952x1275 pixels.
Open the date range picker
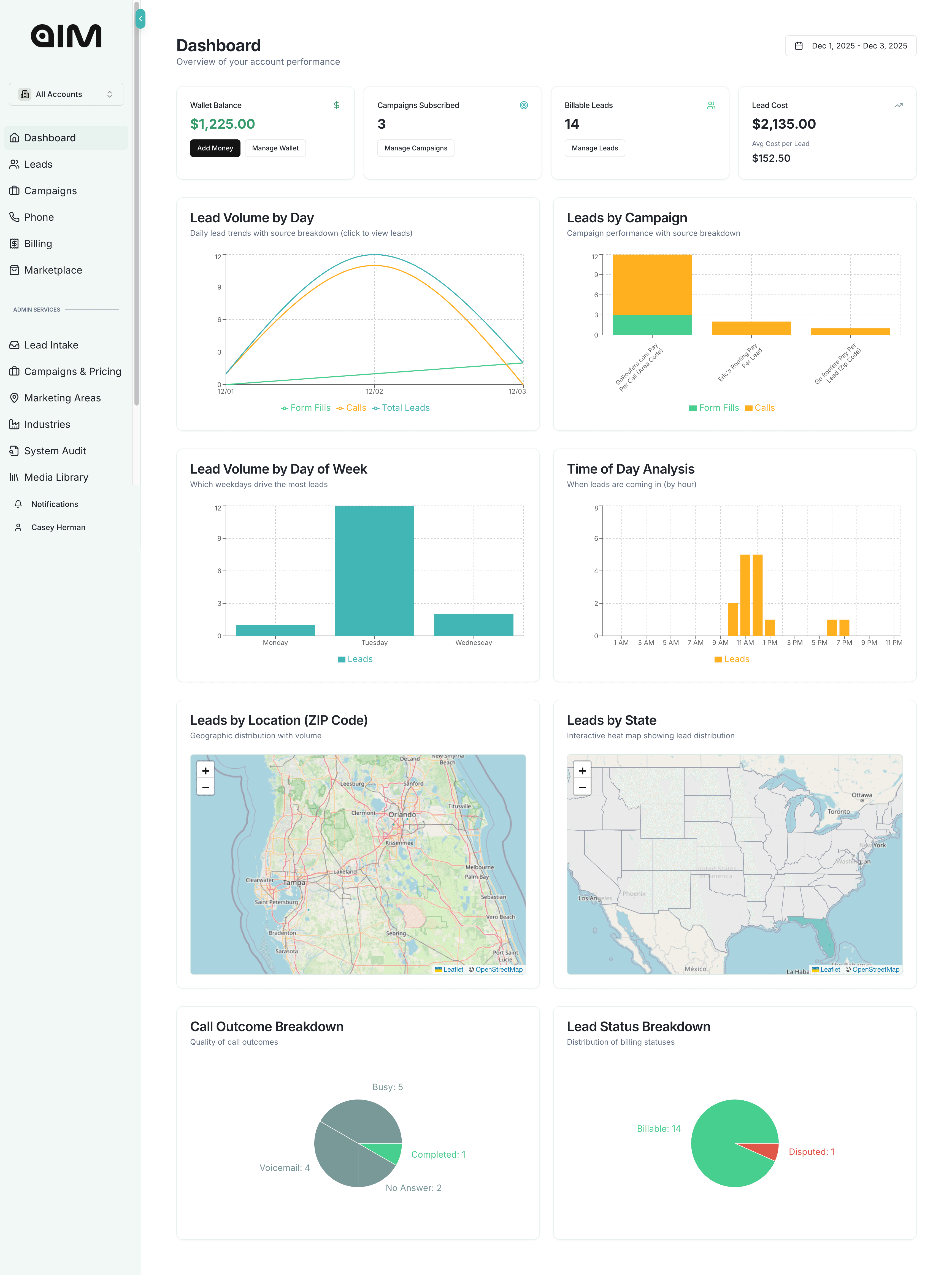click(850, 46)
